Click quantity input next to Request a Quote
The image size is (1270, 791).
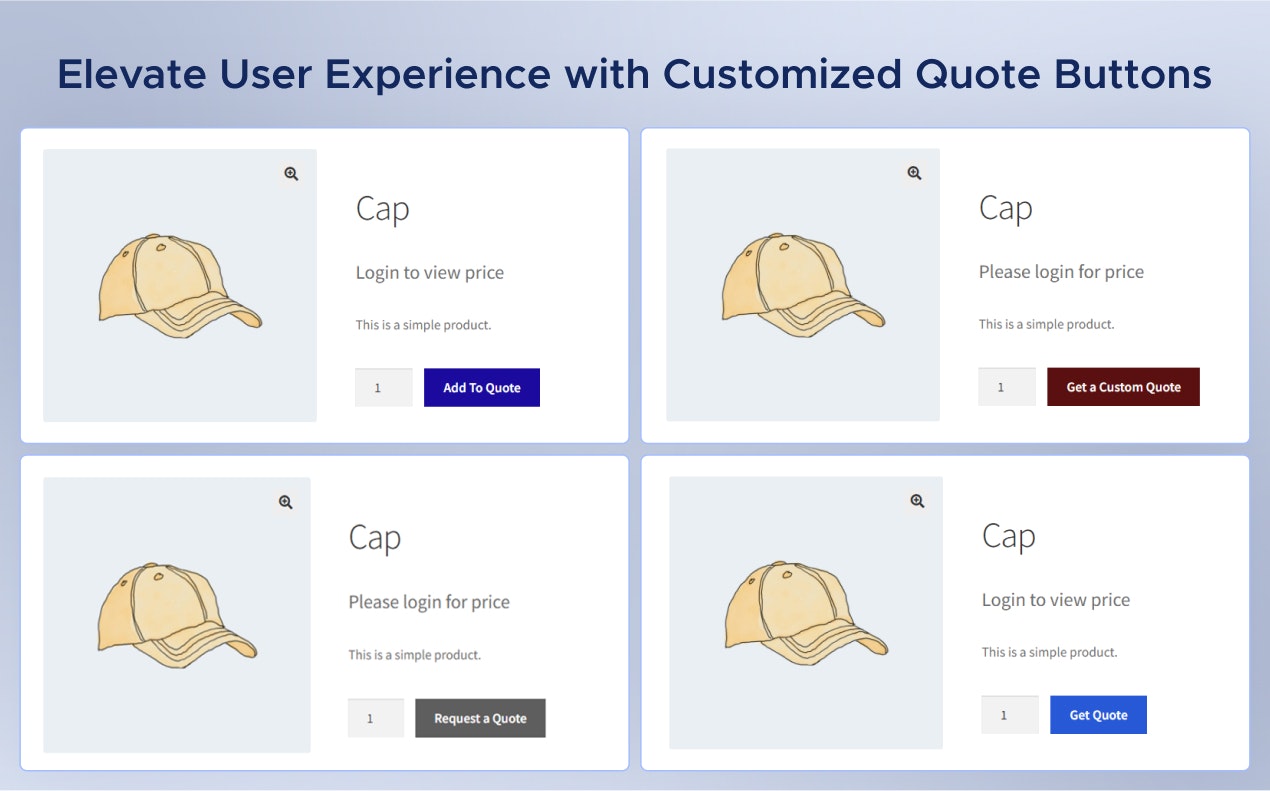pyautogui.click(x=375, y=718)
